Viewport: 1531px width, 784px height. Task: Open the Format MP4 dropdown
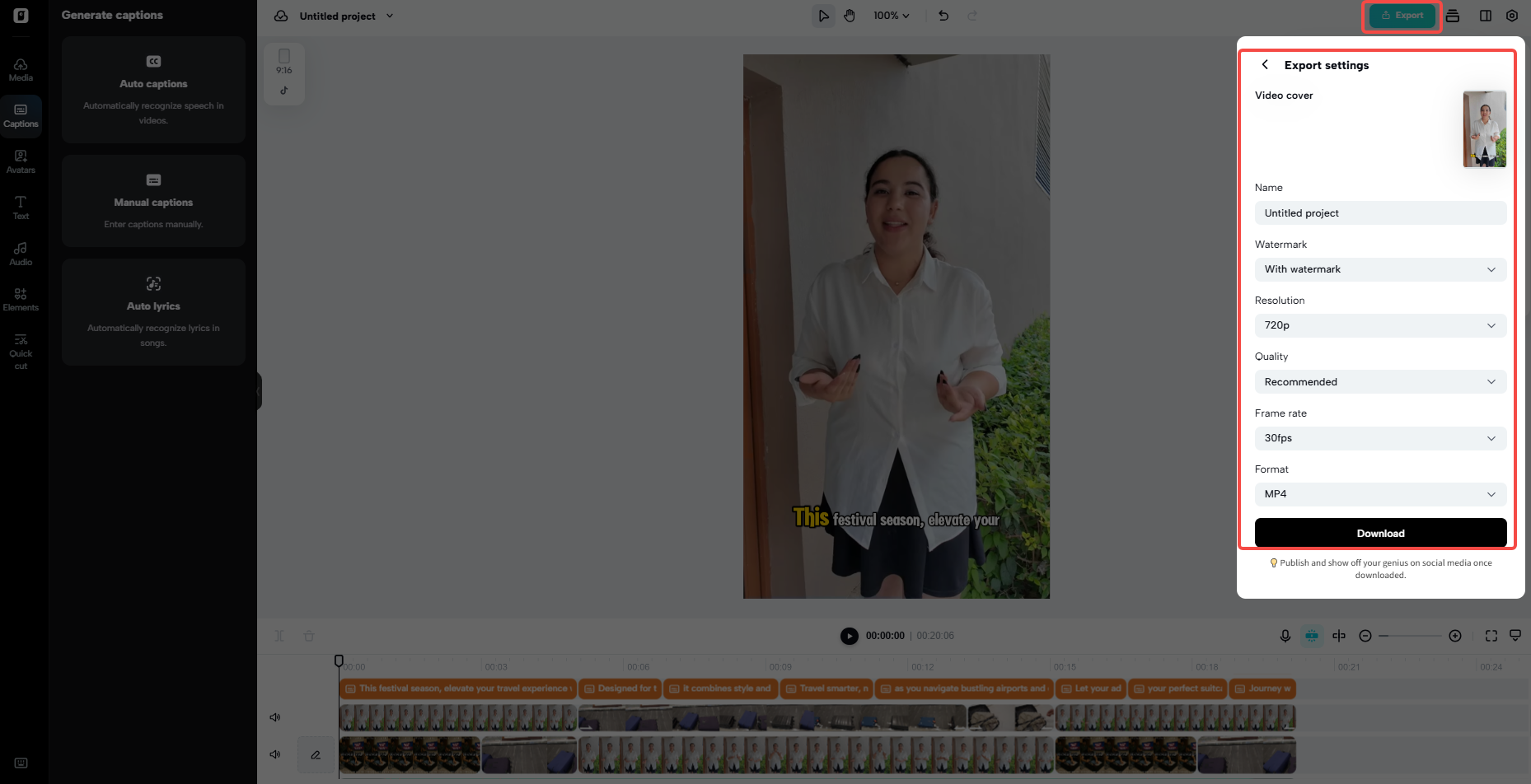[1380, 494]
